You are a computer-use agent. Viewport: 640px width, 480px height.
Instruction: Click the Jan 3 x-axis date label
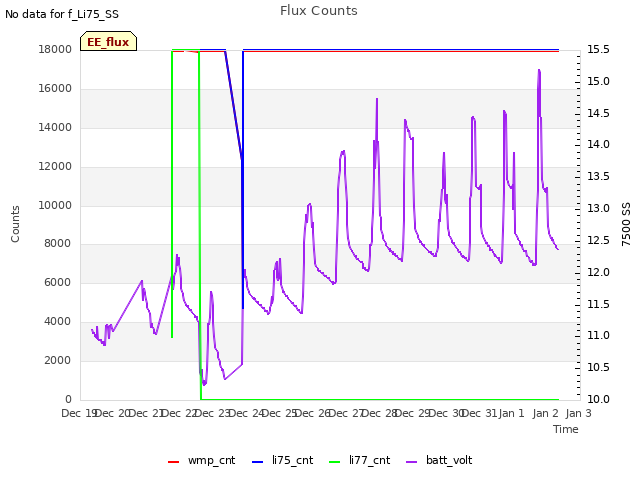[x=578, y=413]
